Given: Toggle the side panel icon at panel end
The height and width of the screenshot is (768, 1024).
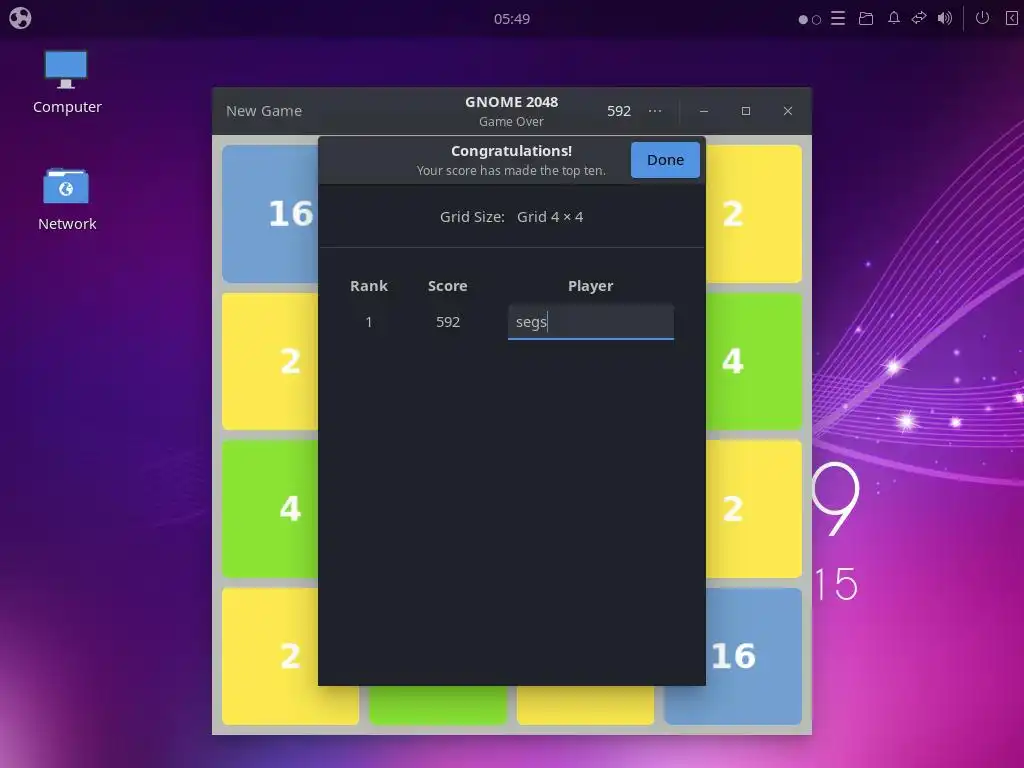Looking at the screenshot, I should [x=1011, y=18].
